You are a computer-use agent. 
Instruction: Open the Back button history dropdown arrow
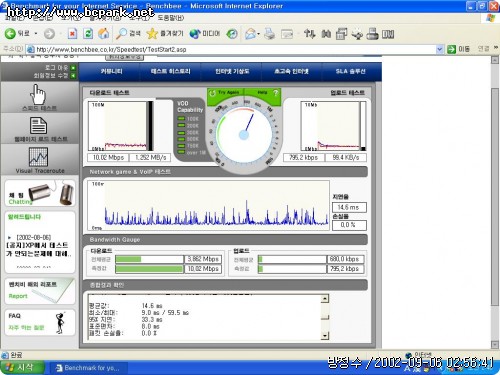pyautogui.click(x=36, y=34)
